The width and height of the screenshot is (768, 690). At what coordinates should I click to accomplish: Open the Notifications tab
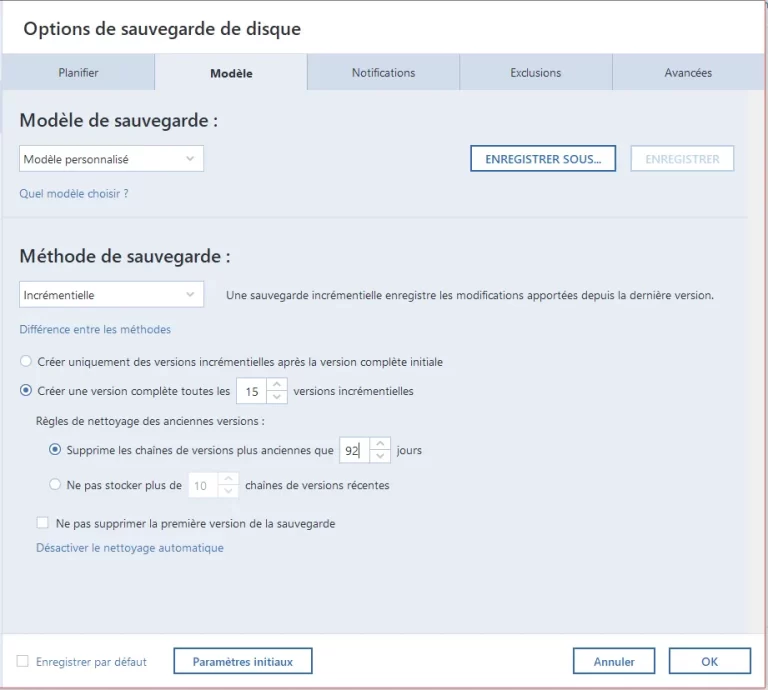[383, 72]
